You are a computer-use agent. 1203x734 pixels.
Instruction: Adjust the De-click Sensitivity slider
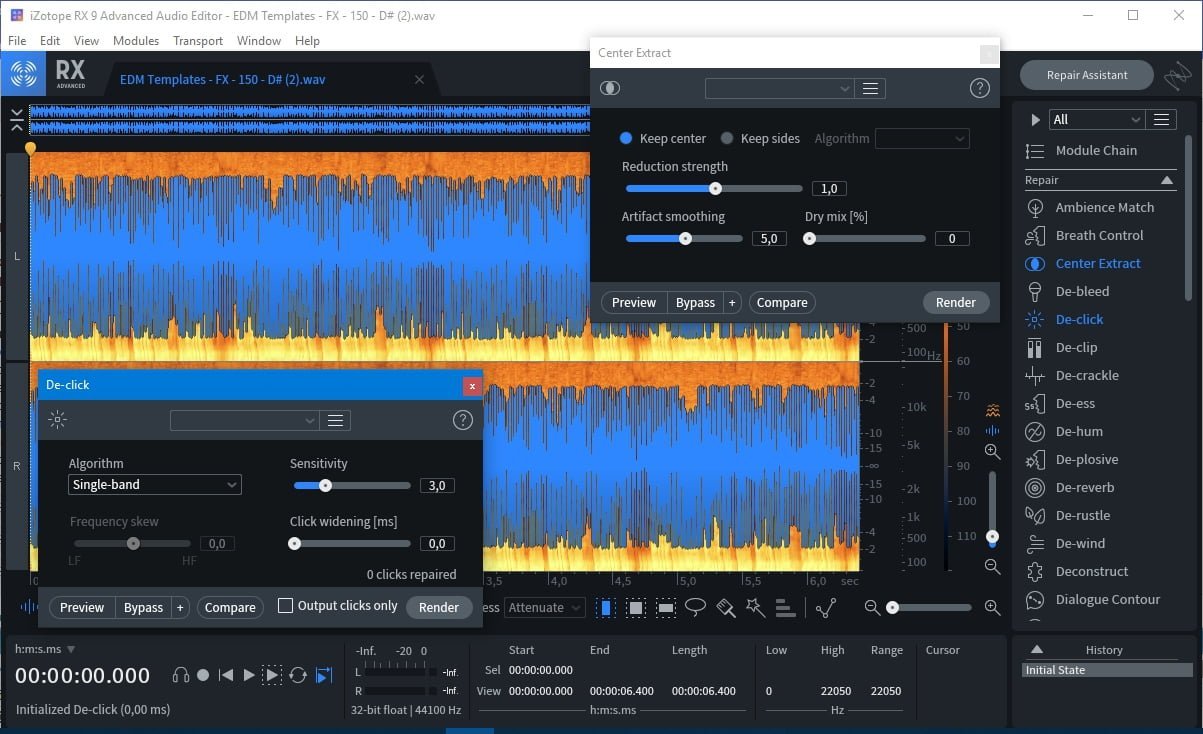click(325, 486)
